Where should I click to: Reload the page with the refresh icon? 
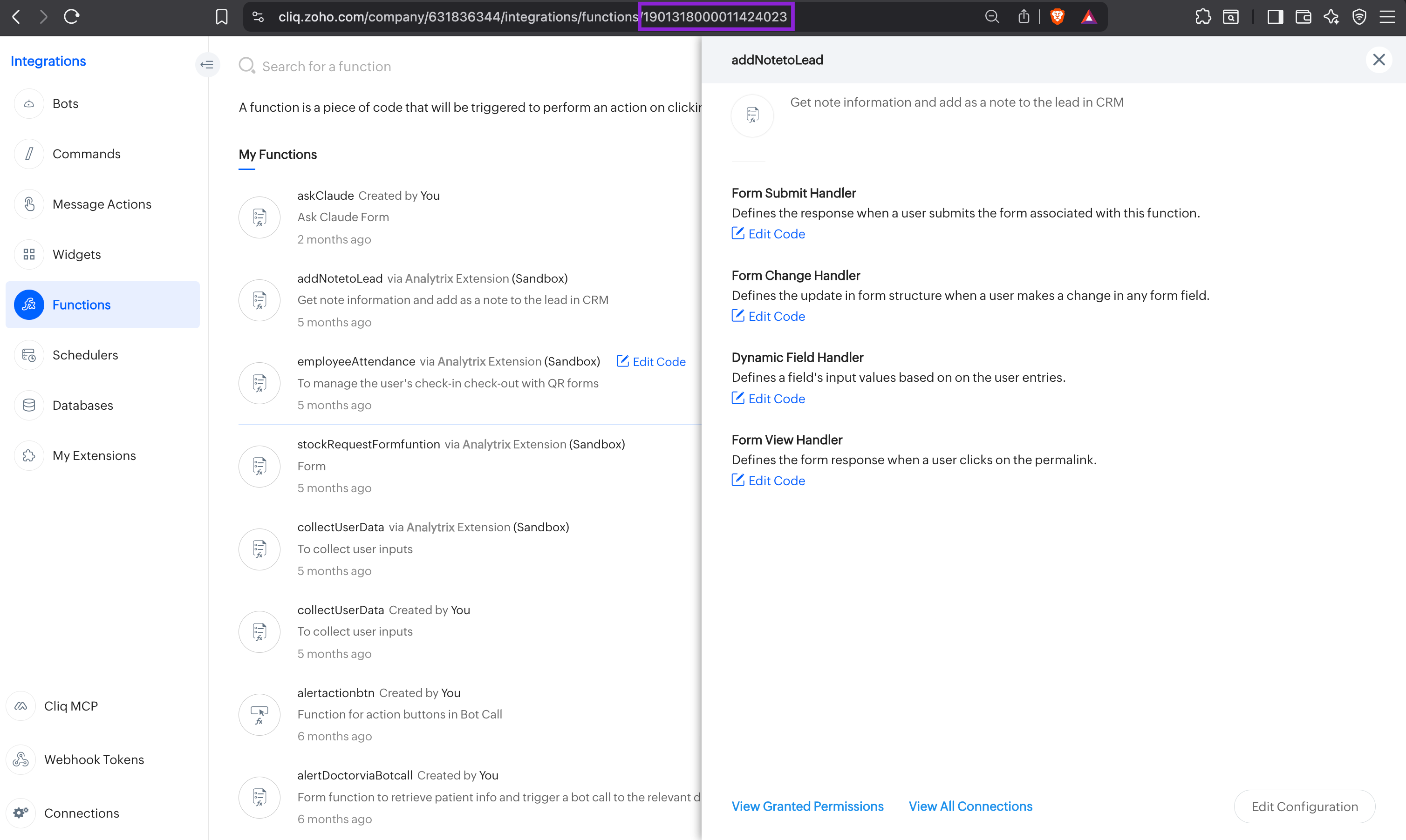click(71, 17)
